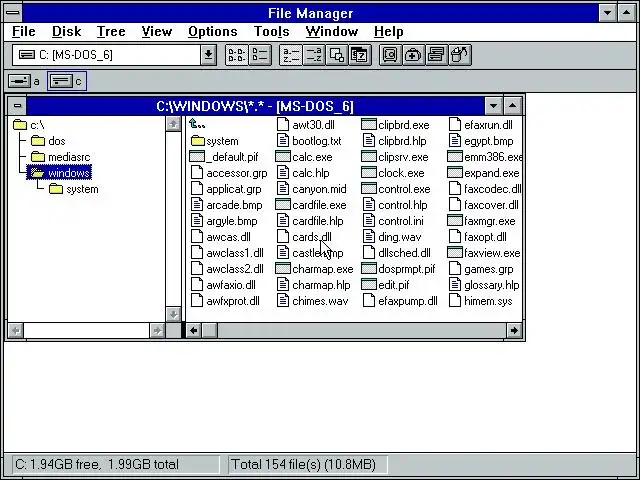Open the C:\WINDOWS child window control menu
The height and width of the screenshot is (480, 640).
17,106
